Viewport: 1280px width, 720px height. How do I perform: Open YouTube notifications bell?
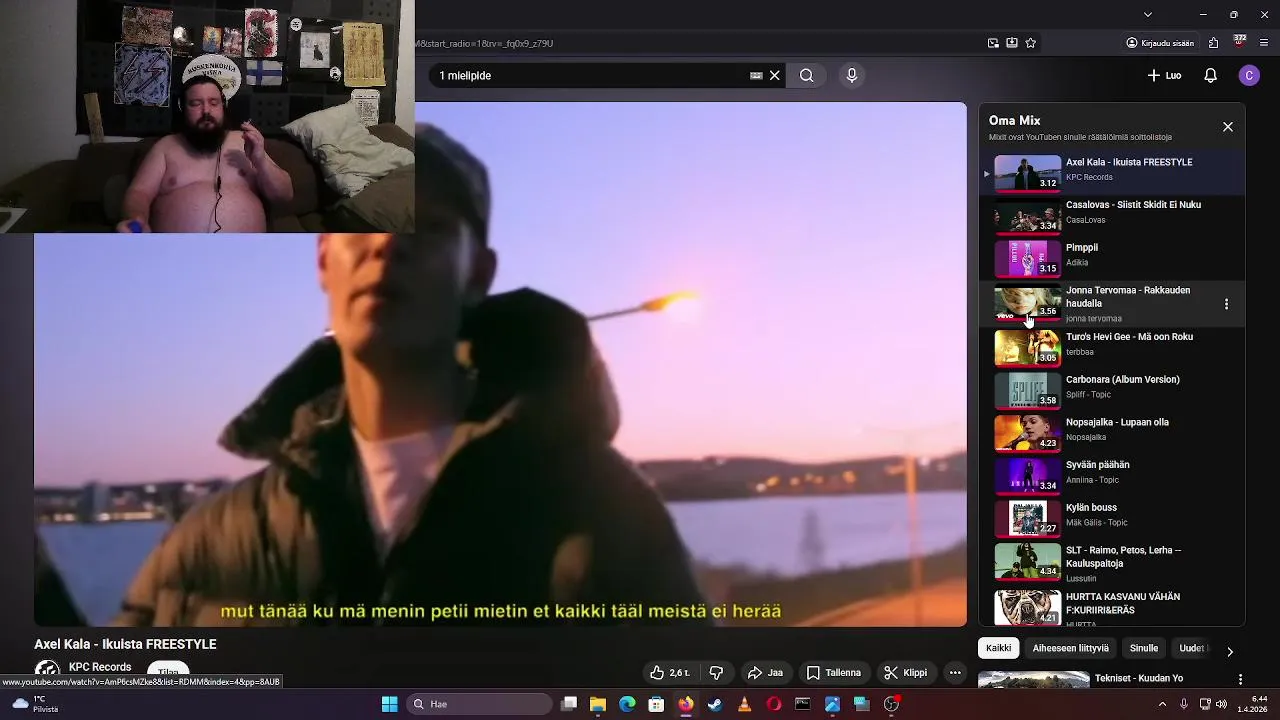click(1210, 75)
